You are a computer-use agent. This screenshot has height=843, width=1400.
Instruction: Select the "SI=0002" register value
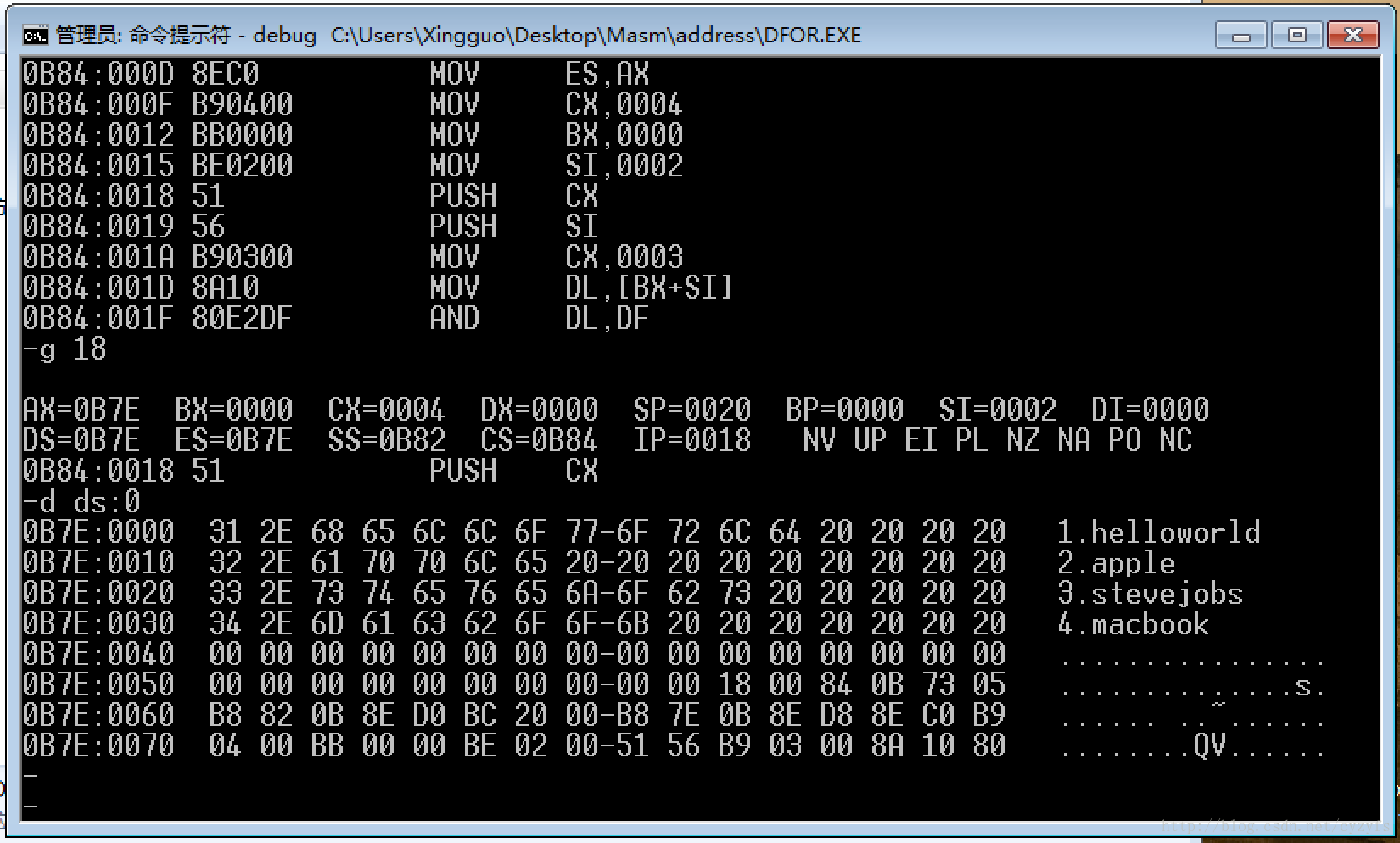tap(998, 410)
